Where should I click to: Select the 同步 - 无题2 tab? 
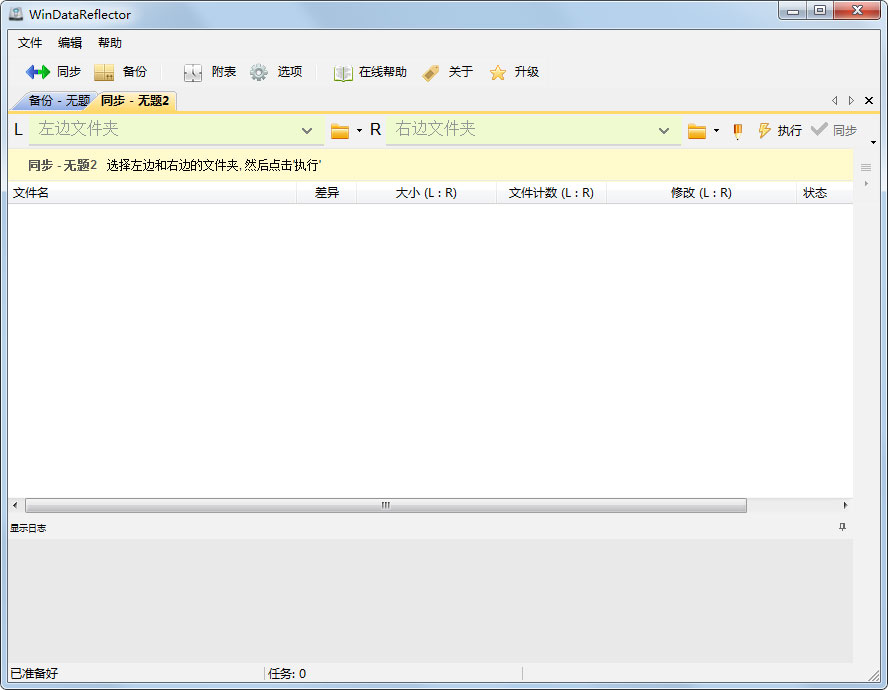[135, 101]
